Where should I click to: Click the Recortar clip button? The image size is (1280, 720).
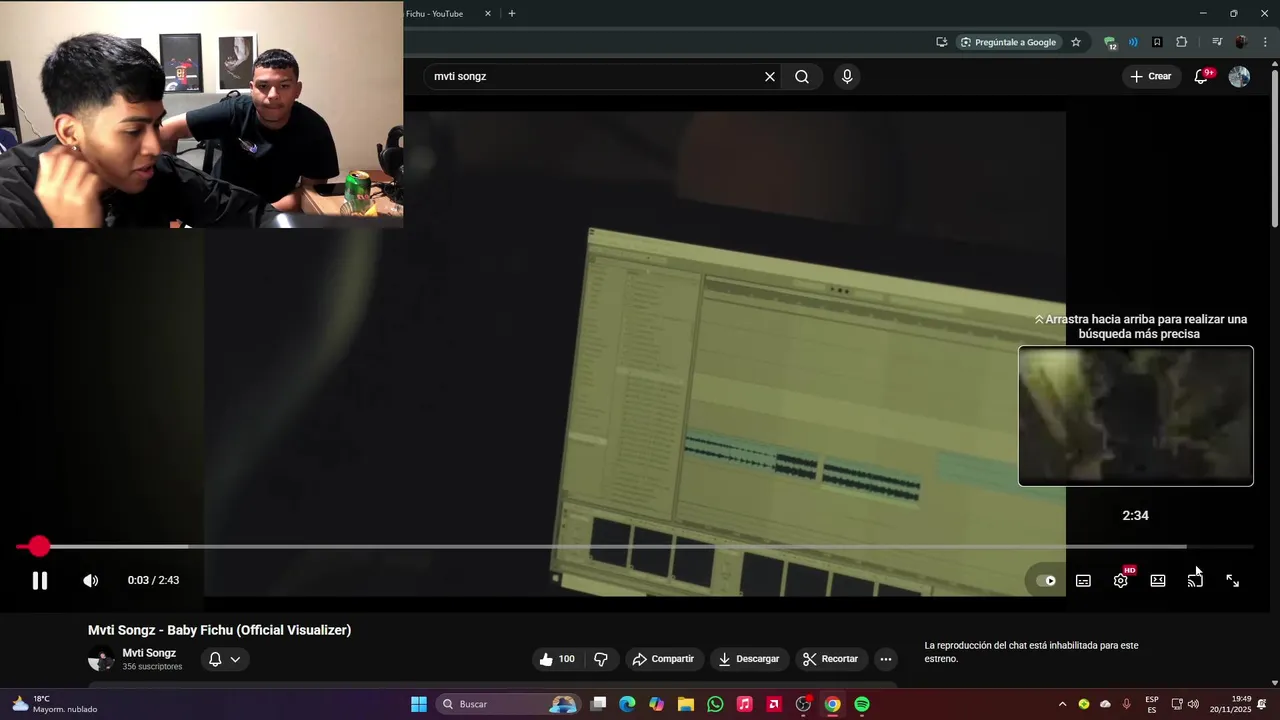[830, 659]
